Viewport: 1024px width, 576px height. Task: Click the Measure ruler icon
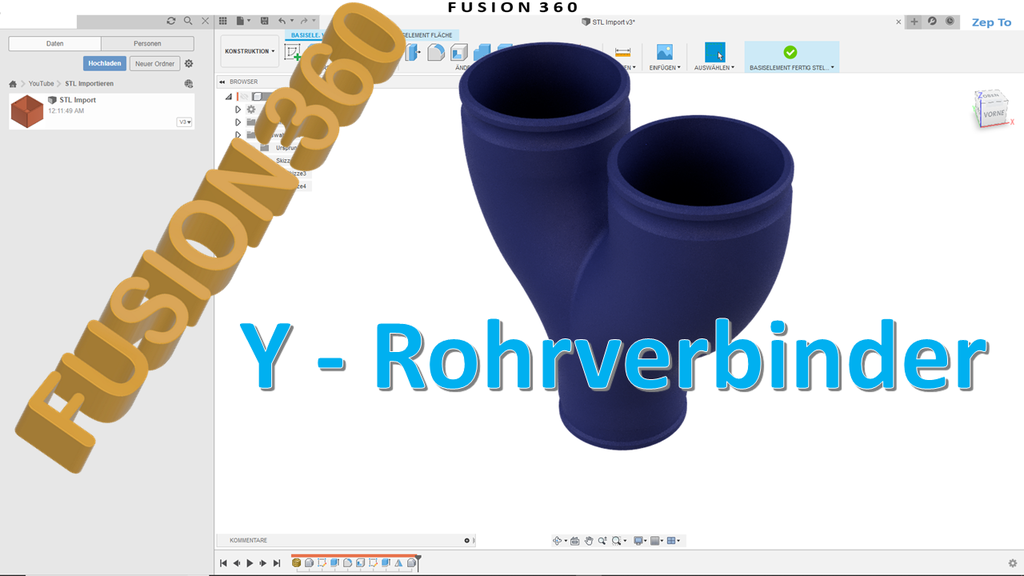(x=623, y=52)
